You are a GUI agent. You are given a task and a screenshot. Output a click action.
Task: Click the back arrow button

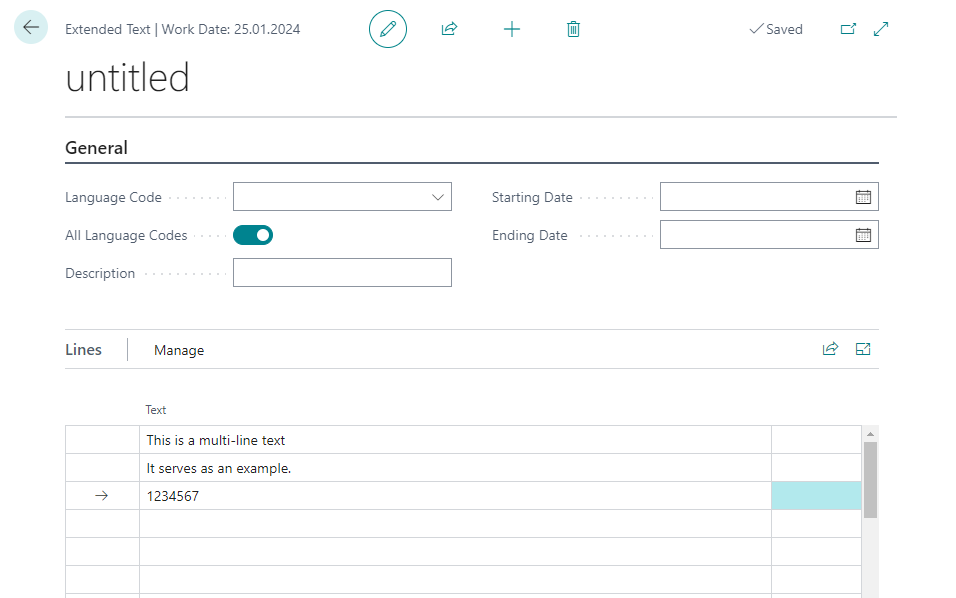(31, 28)
